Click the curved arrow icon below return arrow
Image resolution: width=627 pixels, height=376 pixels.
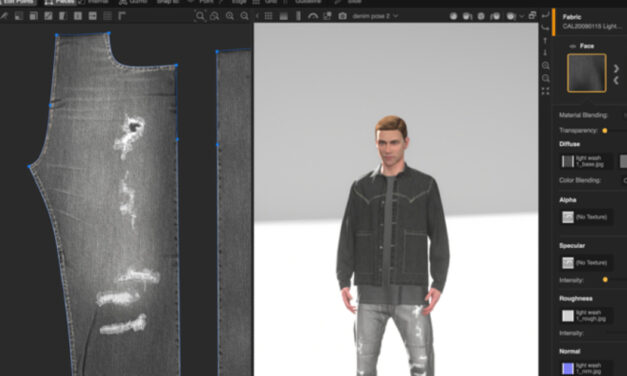click(x=545, y=28)
